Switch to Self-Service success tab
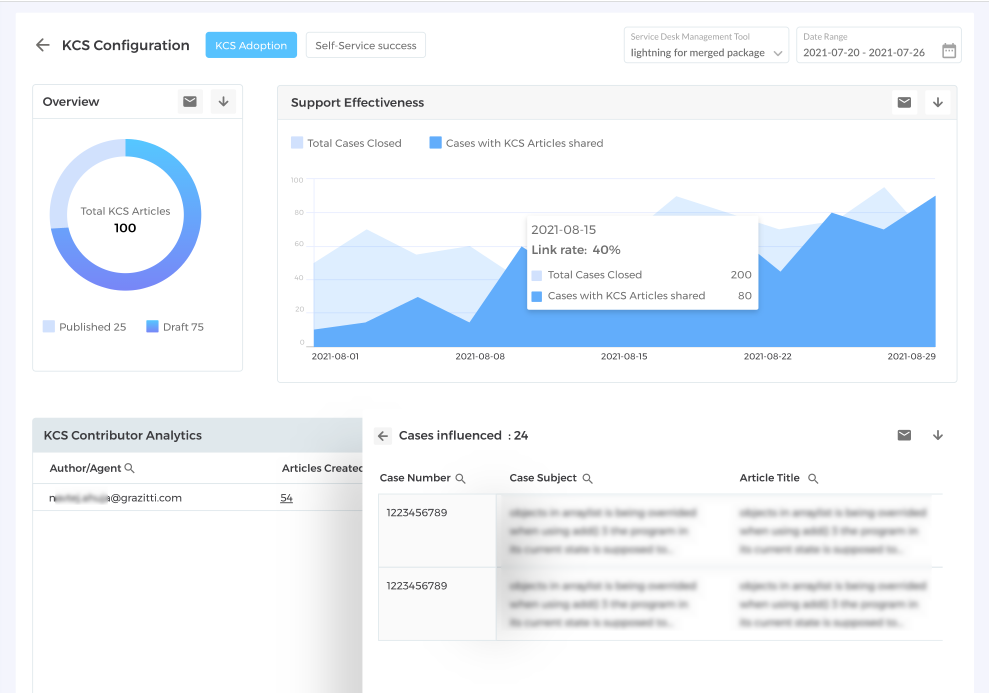 click(366, 45)
